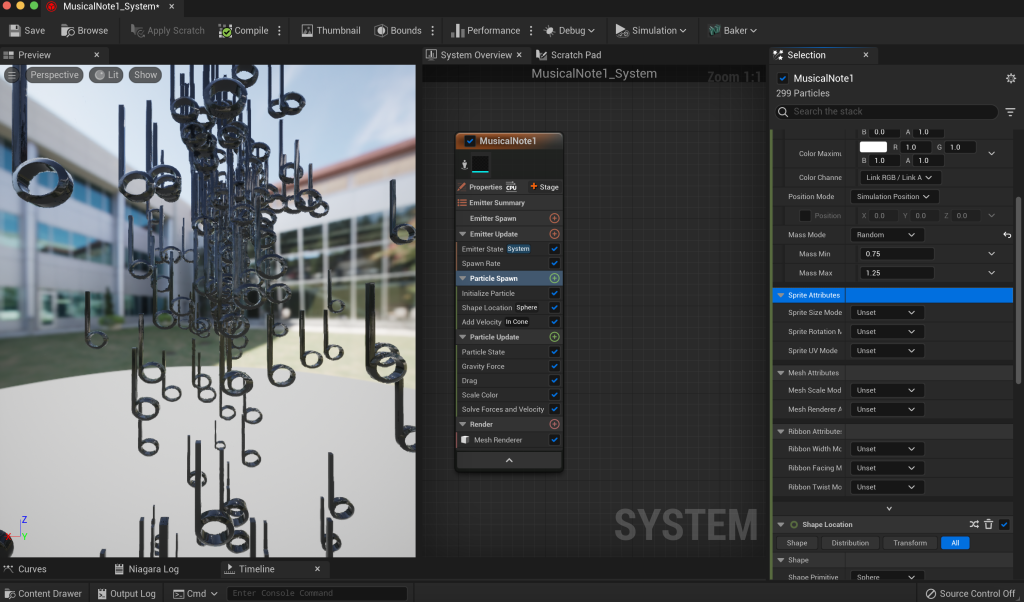Click the Save icon in the toolbar
Screen dimensions: 1024x602
click(14, 30)
